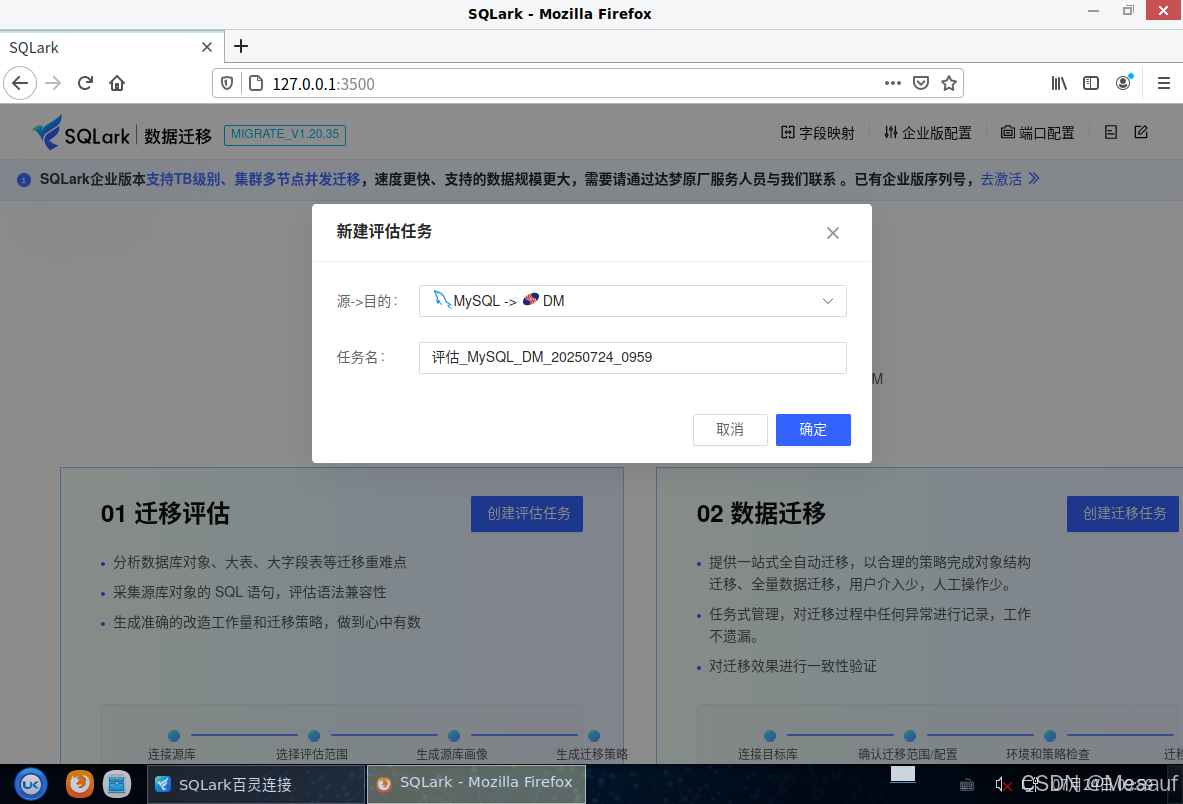Click the 选择评估范围 step marker
The width and height of the screenshot is (1183, 804).
tap(314, 735)
